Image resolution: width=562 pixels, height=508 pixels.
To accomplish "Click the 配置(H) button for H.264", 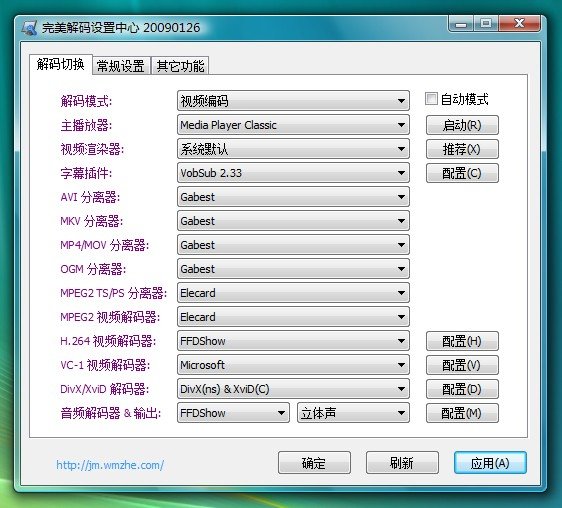I will click(x=462, y=341).
